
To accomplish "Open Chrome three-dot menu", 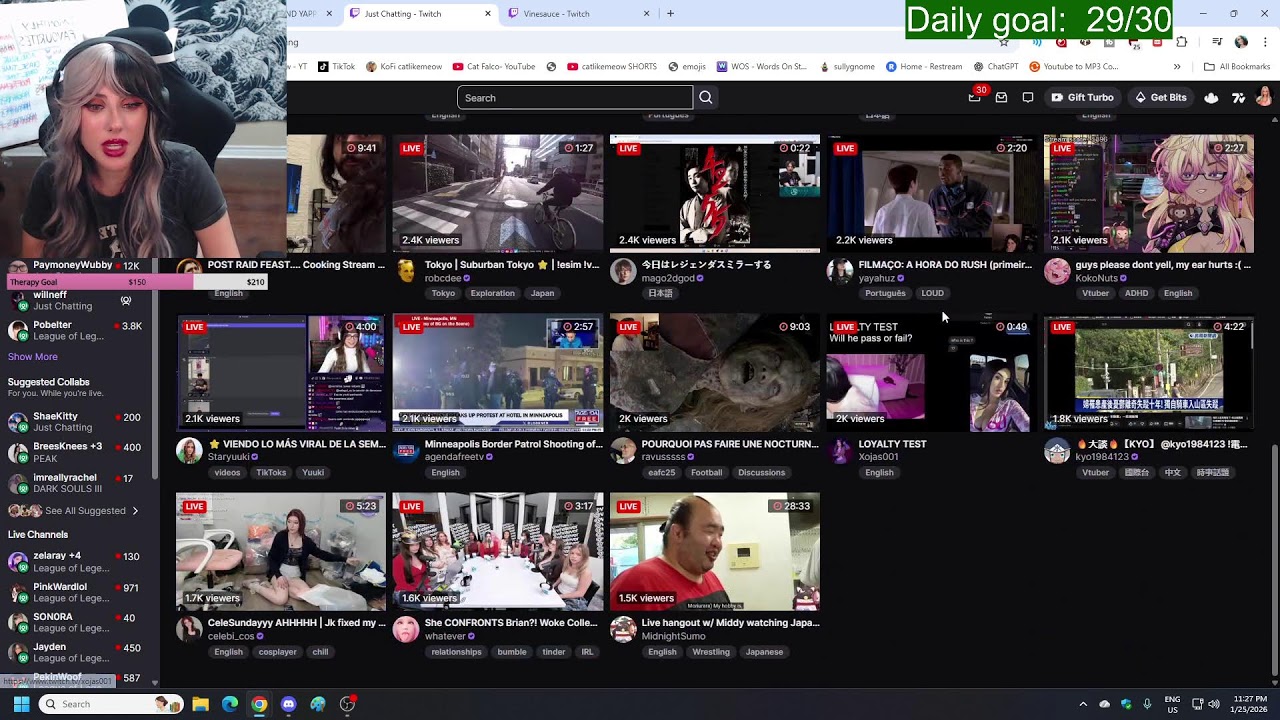I will coord(1265,42).
